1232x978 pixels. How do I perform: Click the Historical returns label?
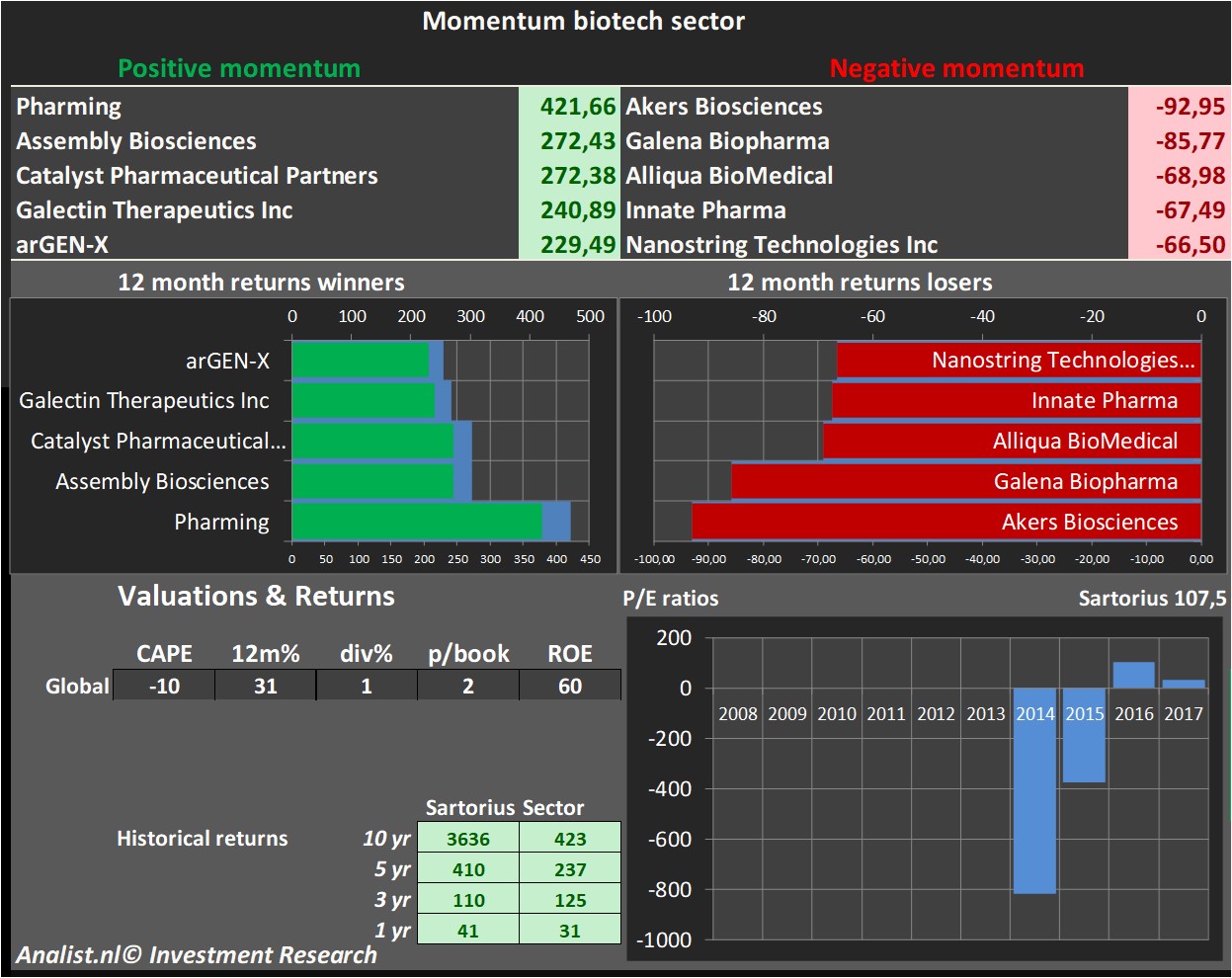(203, 838)
